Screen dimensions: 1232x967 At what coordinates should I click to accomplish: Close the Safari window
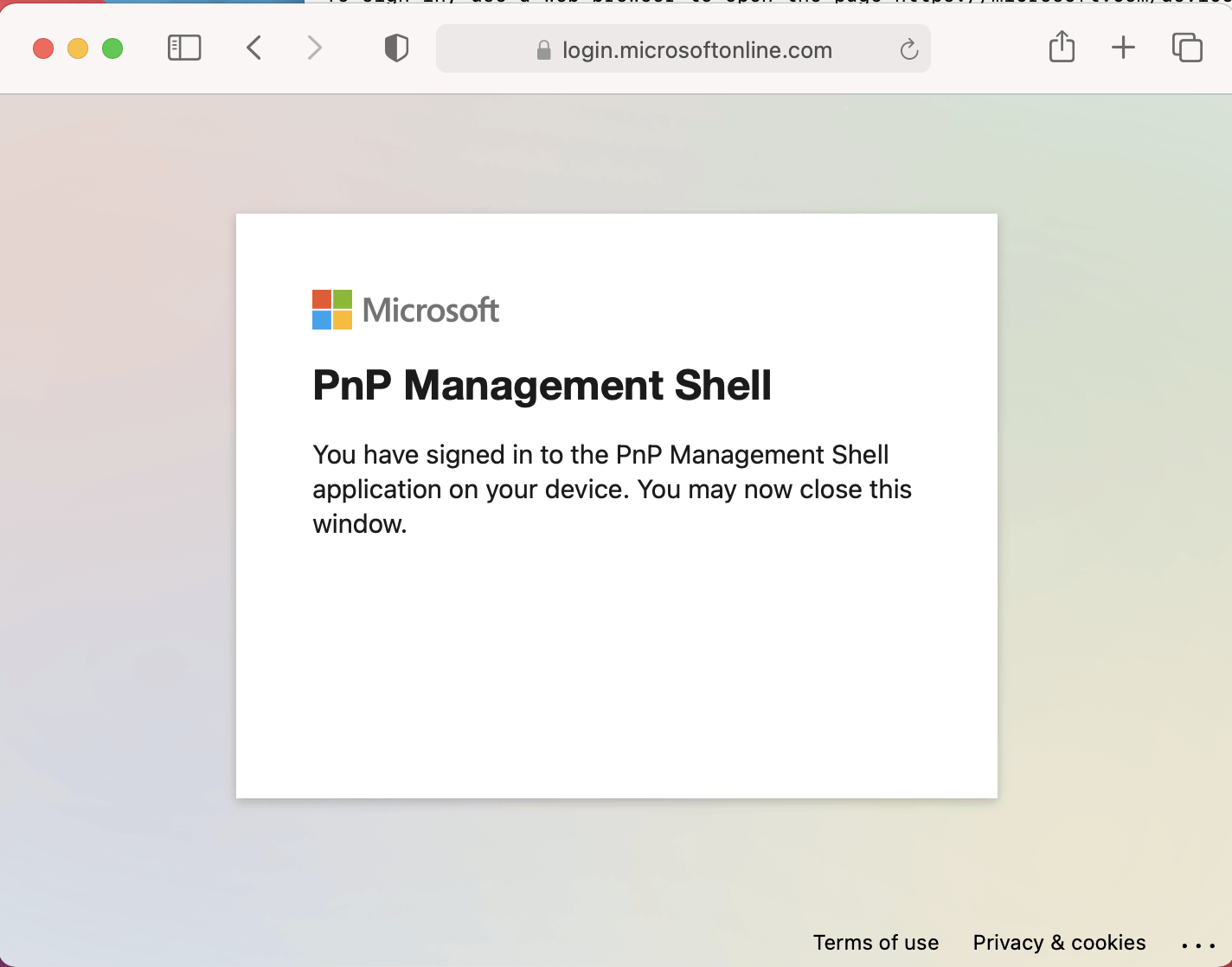[x=43, y=48]
